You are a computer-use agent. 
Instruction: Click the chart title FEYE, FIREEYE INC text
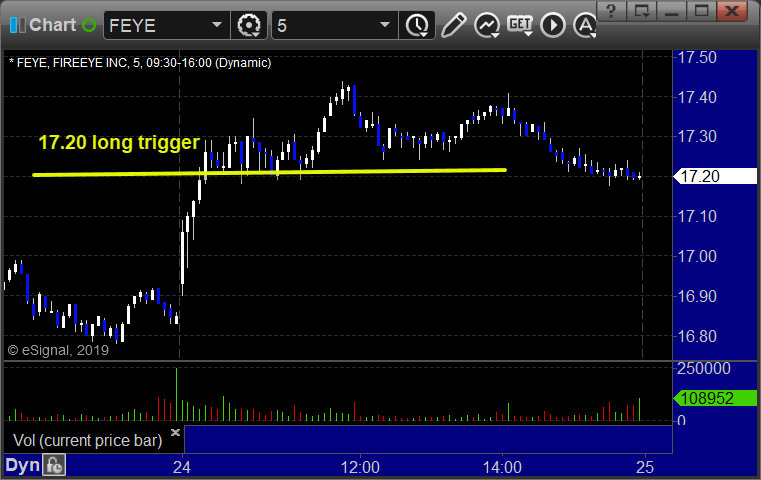pos(140,63)
